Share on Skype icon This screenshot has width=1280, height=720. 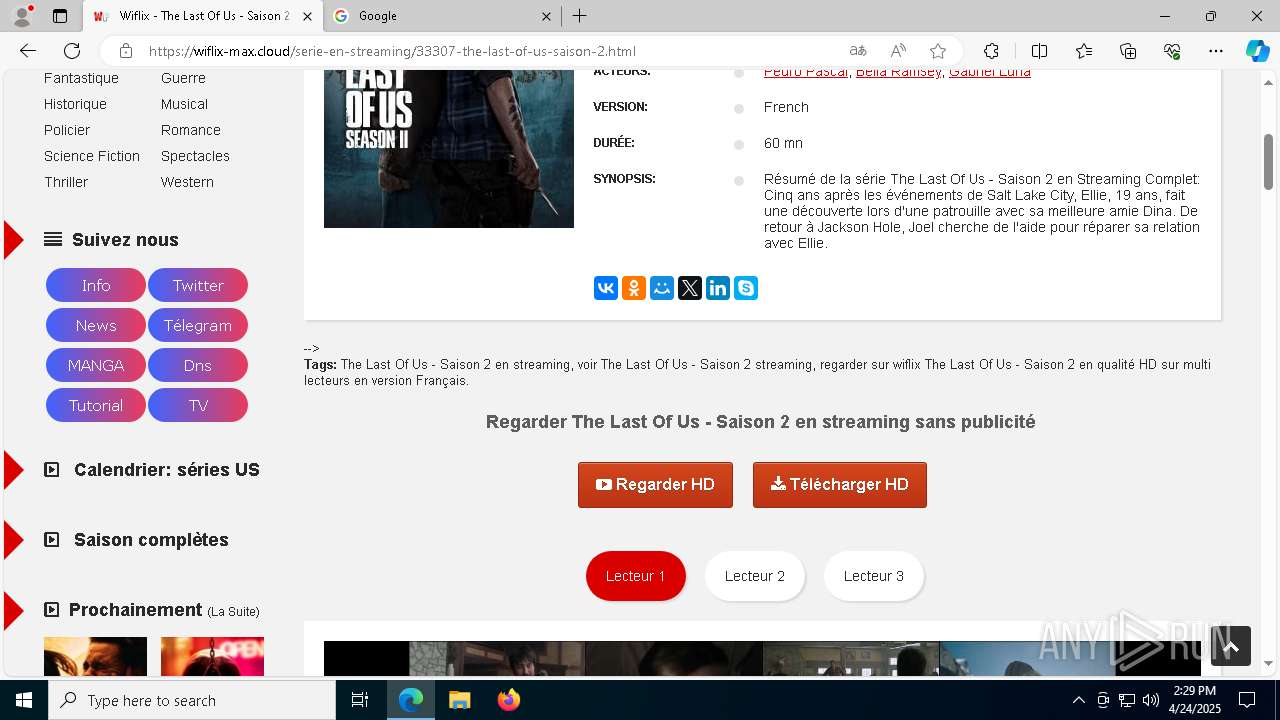(746, 289)
